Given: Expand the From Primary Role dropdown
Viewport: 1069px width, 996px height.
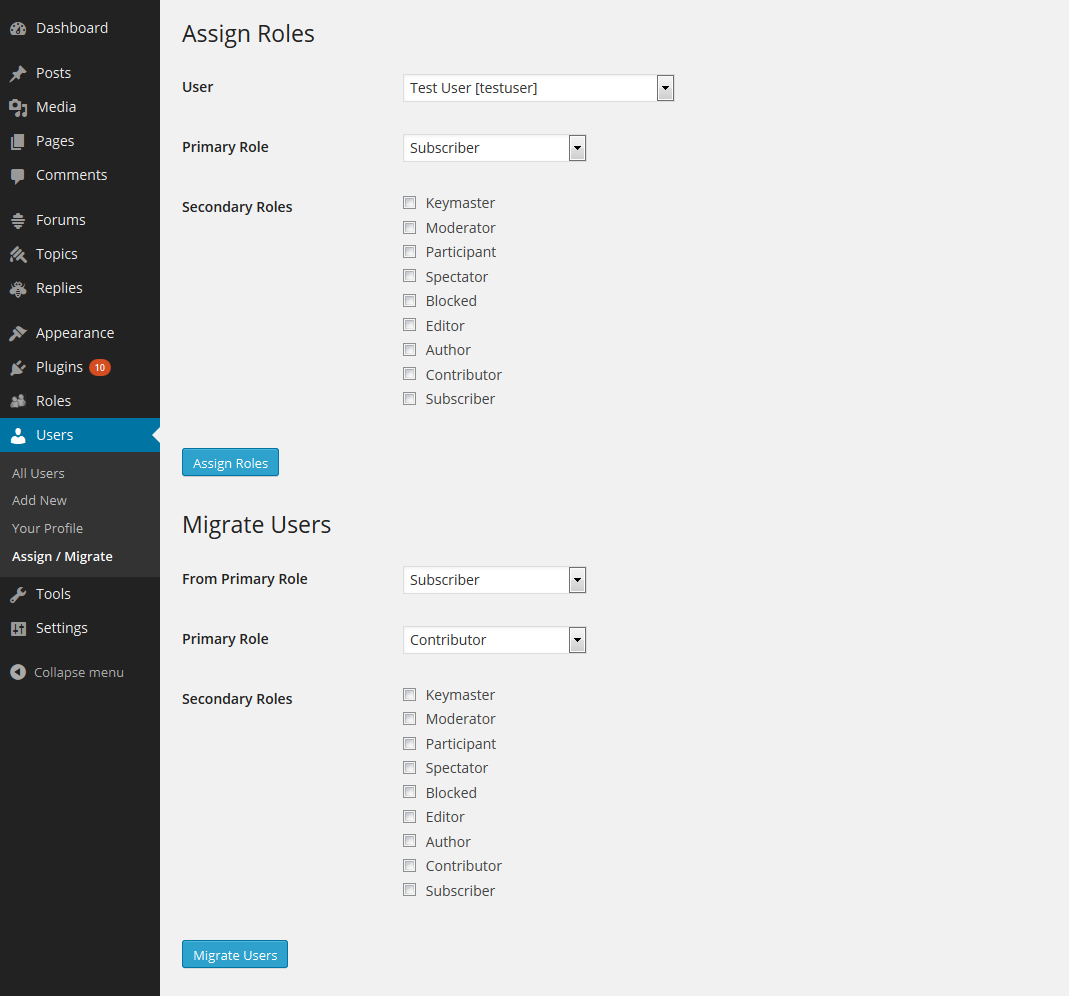Looking at the screenshot, I should 494,580.
